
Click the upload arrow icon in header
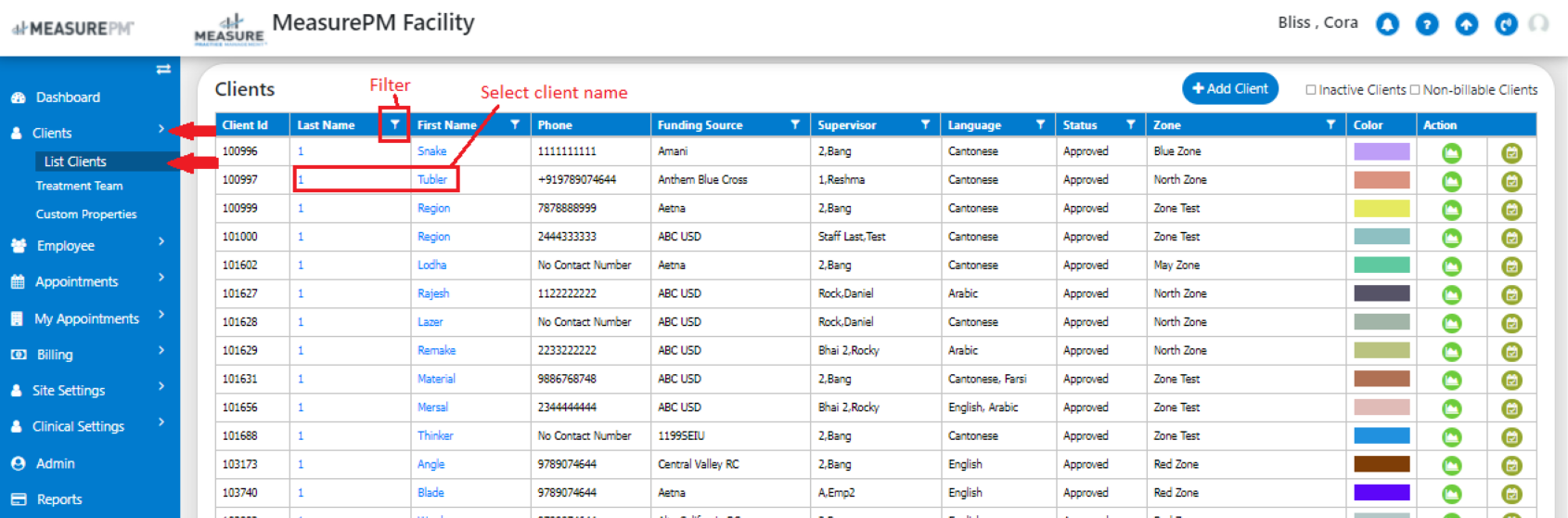click(1467, 24)
